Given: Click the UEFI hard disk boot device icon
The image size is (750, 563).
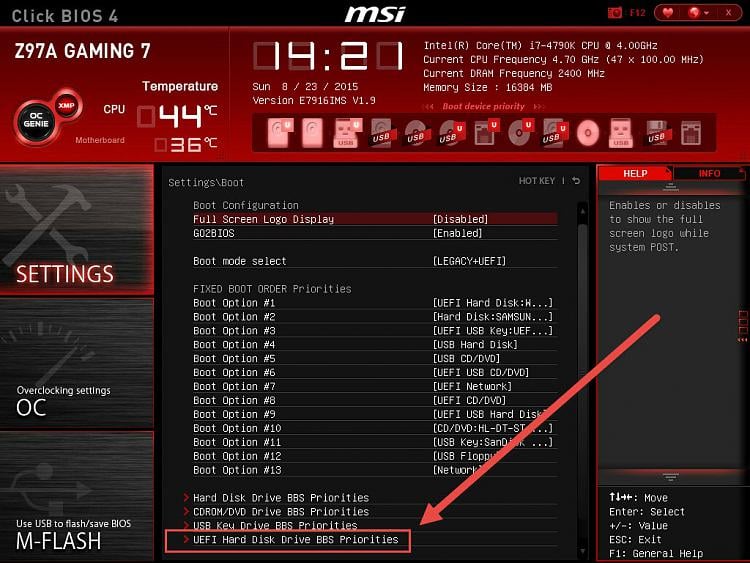Looking at the screenshot, I should pos(280,132).
